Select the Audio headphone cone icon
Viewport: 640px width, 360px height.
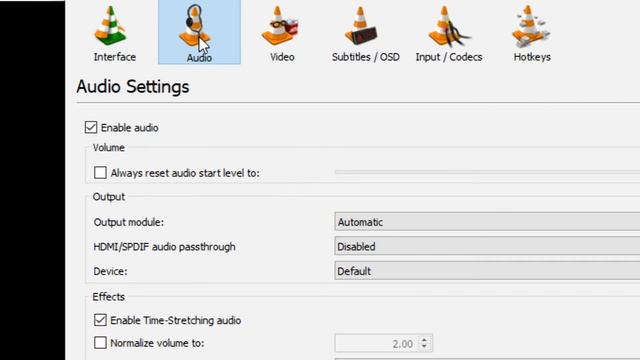pos(195,25)
